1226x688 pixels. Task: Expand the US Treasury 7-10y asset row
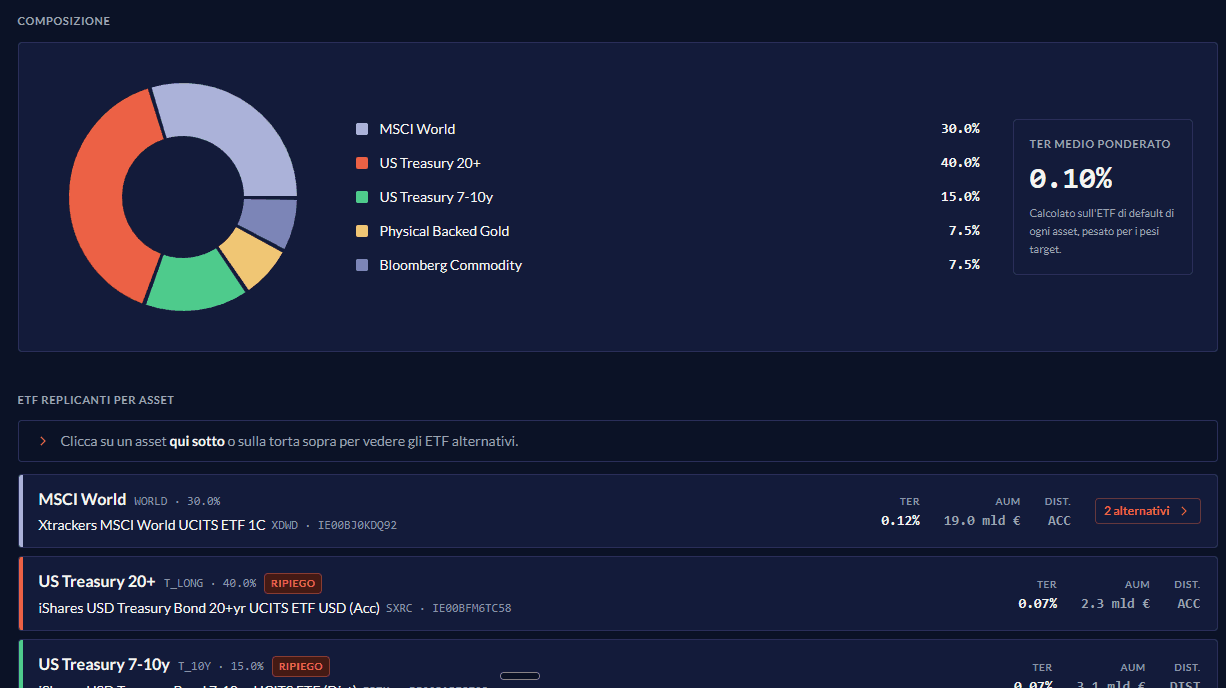pos(618,664)
